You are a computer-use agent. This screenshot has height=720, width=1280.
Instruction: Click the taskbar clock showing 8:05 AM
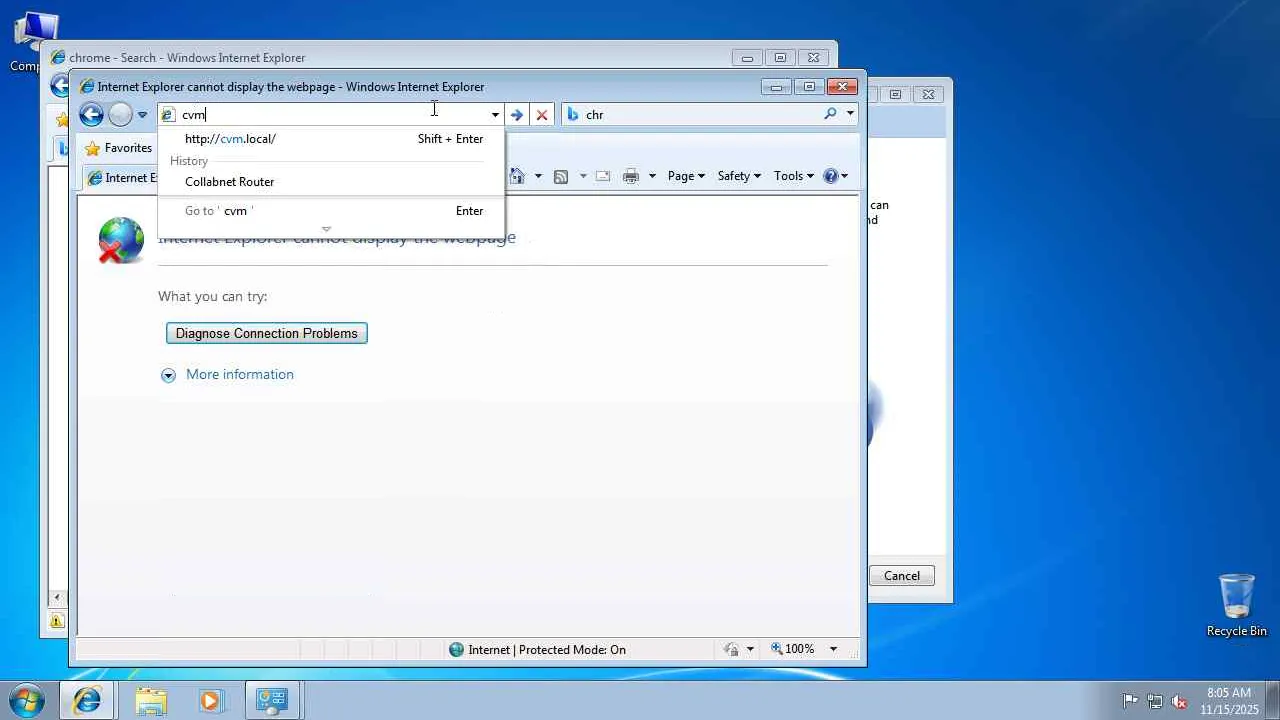1229,700
